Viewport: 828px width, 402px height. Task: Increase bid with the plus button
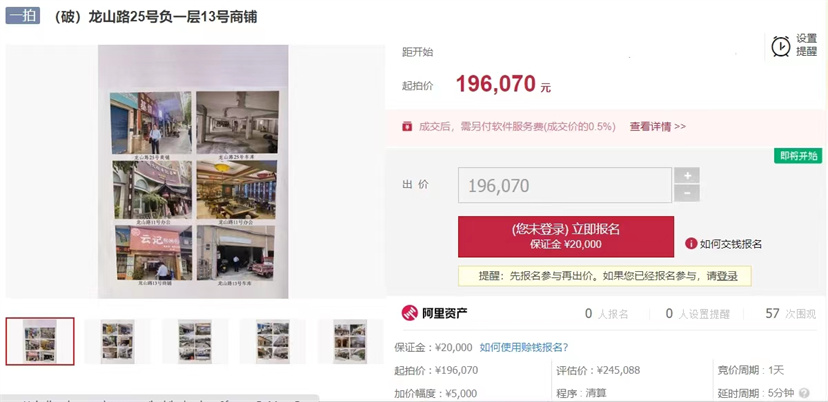coord(687,175)
